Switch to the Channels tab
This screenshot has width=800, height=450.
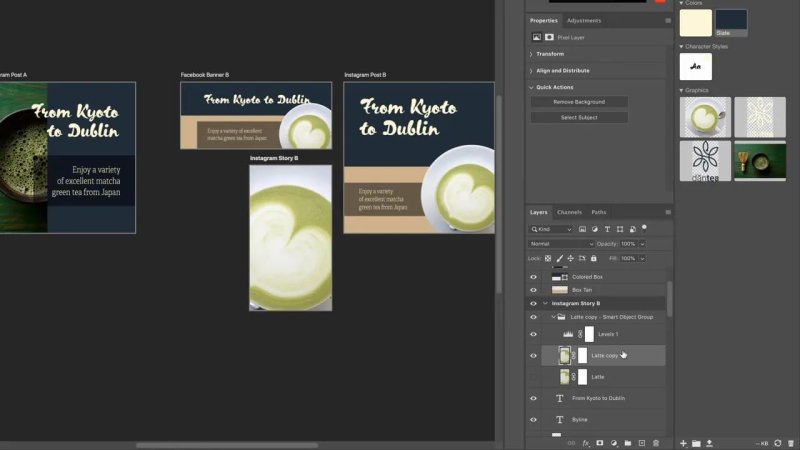pos(569,212)
